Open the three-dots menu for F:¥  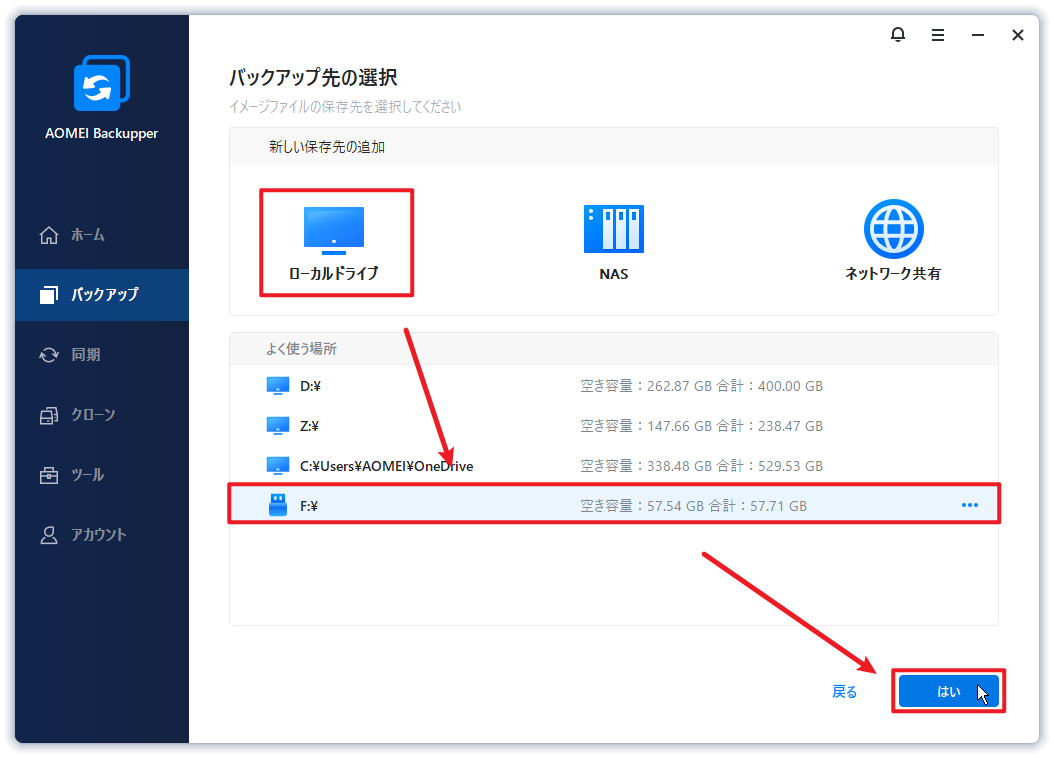pyautogui.click(x=969, y=505)
